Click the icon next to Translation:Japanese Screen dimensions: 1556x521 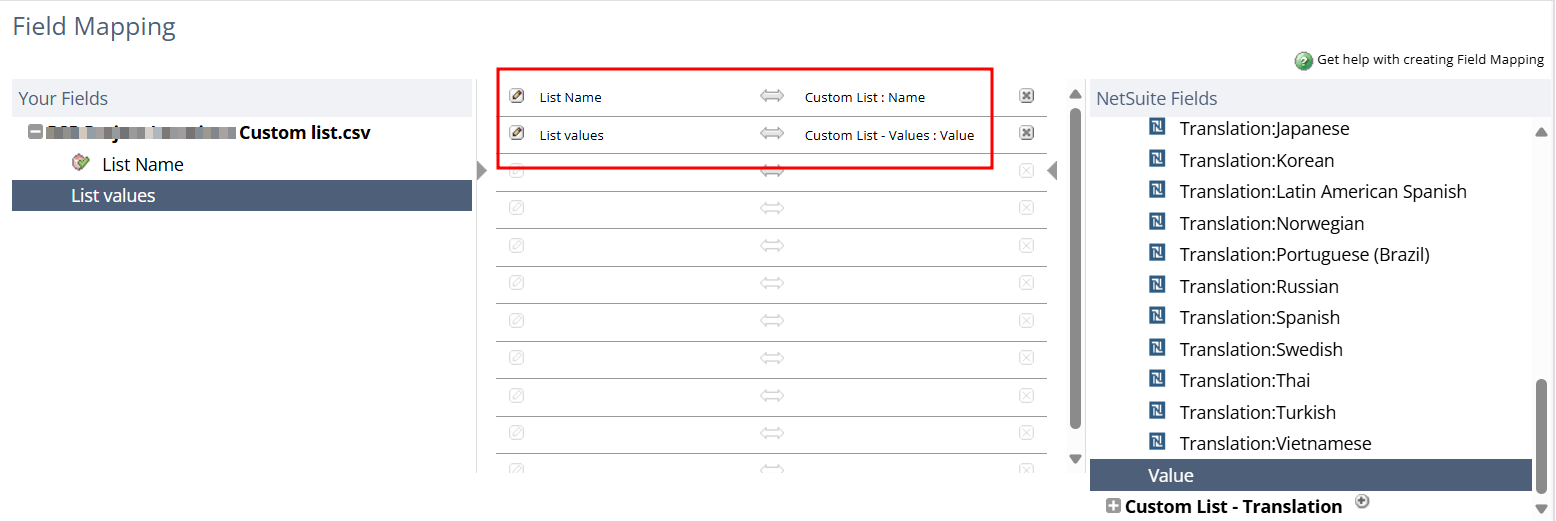1157,128
